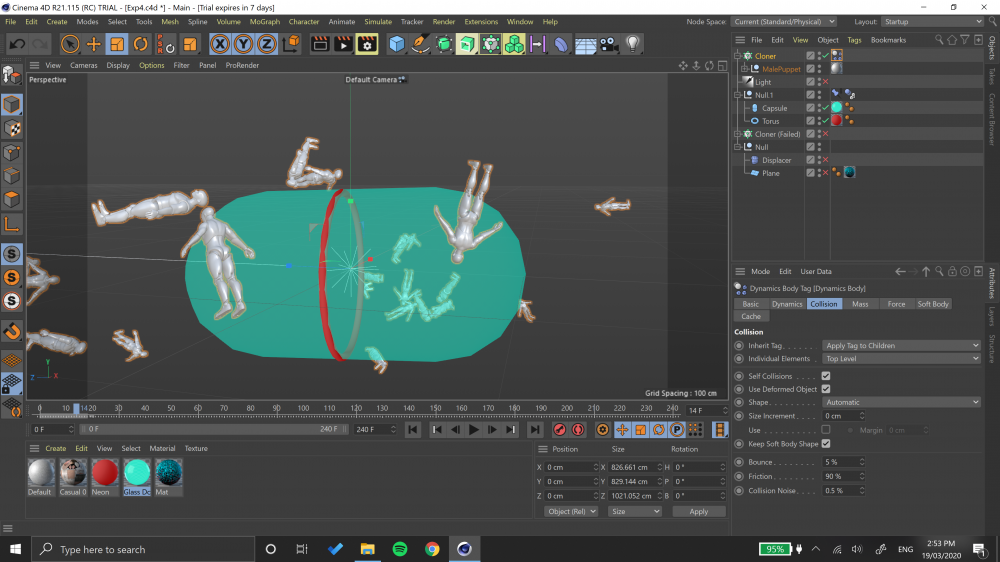Screen dimensions: 1000x562
Task: Open the Object (Rel) coordinate dropdown
Action: [x=571, y=512]
